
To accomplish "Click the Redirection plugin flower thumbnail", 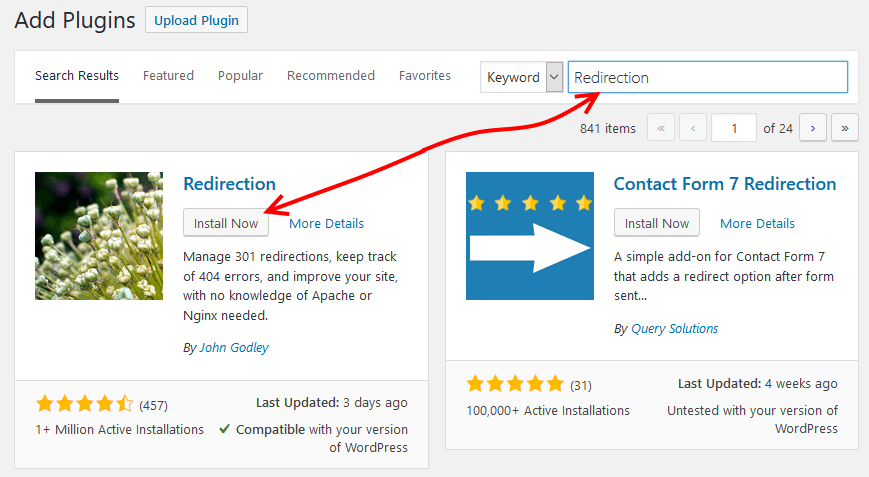I will (x=99, y=236).
